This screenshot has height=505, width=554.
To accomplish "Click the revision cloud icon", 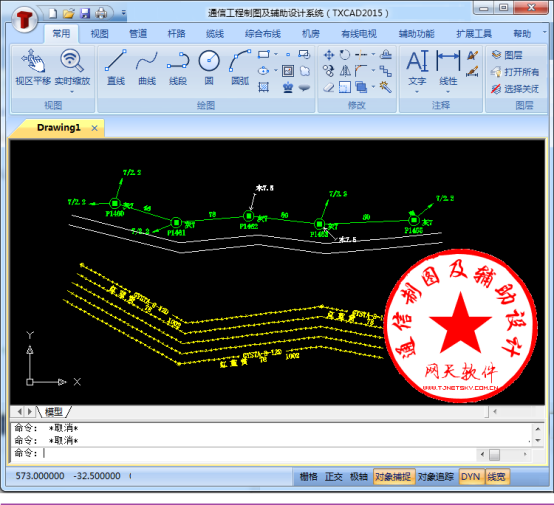I will tap(305, 71).
